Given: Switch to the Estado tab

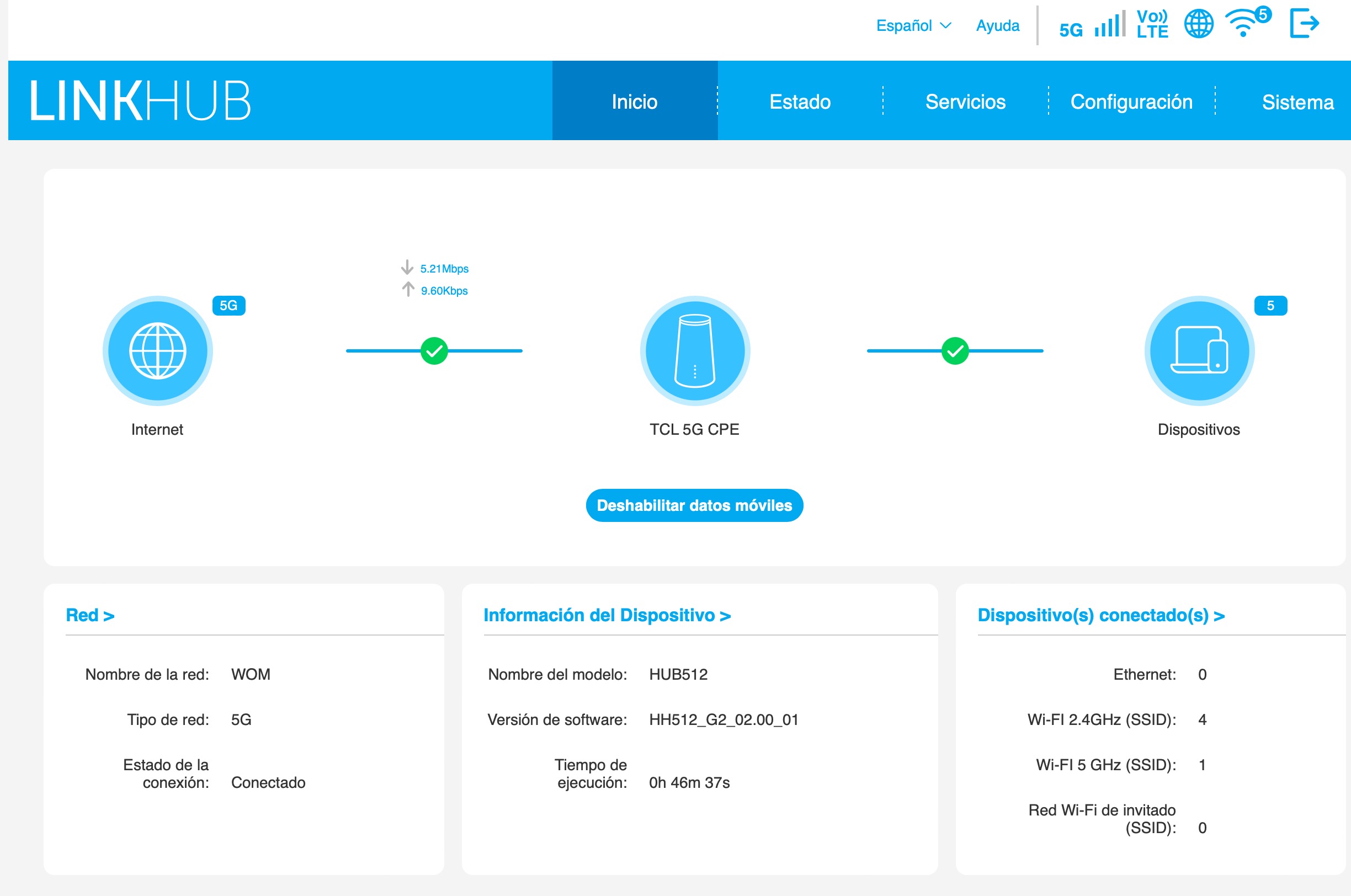Looking at the screenshot, I should [x=800, y=102].
